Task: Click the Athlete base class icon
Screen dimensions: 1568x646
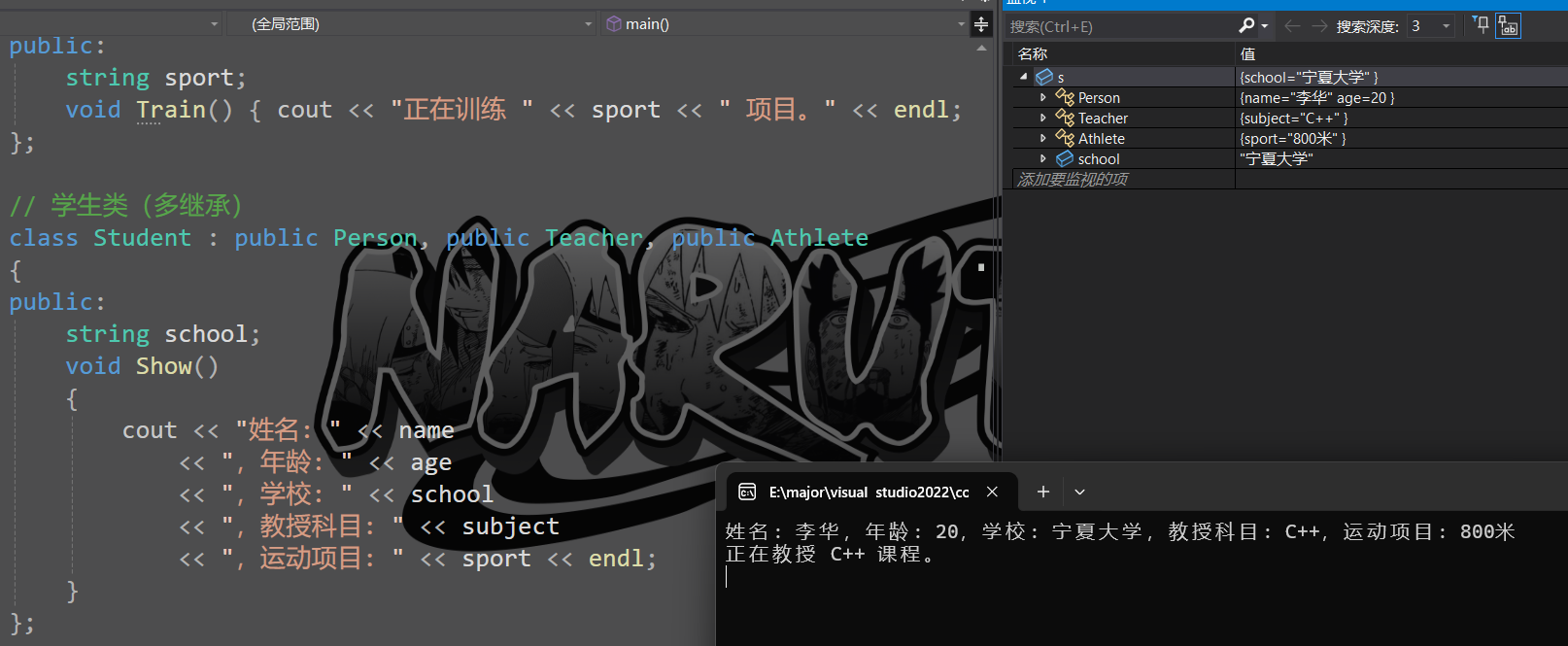Action: click(x=1065, y=138)
